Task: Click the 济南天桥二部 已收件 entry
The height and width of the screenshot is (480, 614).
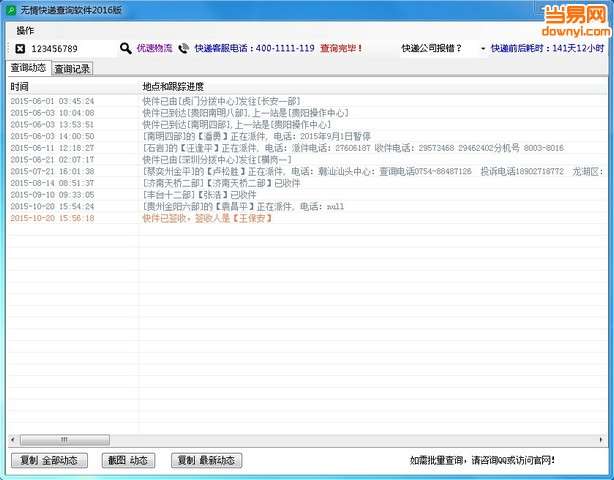Action: pos(221,183)
